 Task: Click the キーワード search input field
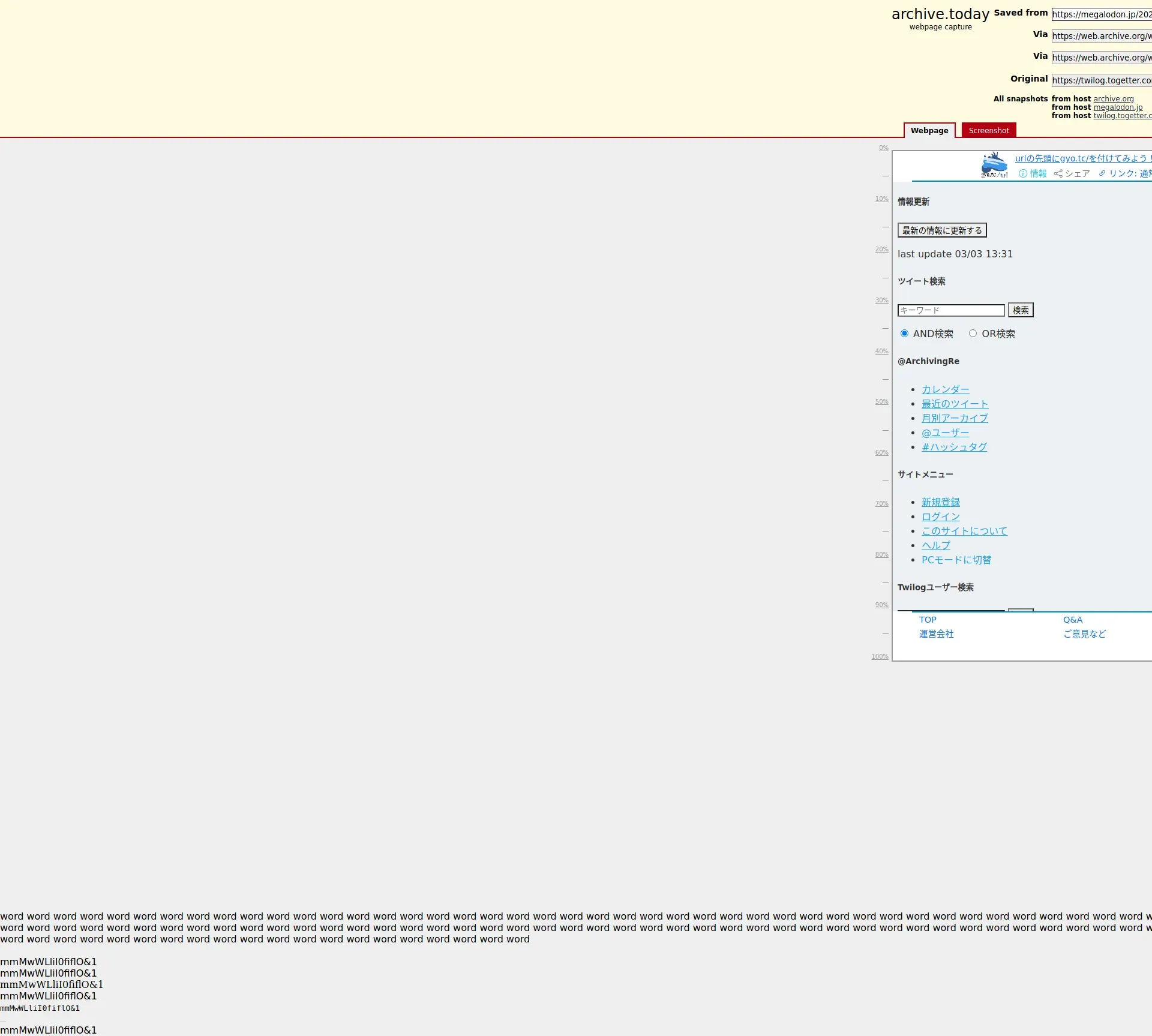click(950, 310)
